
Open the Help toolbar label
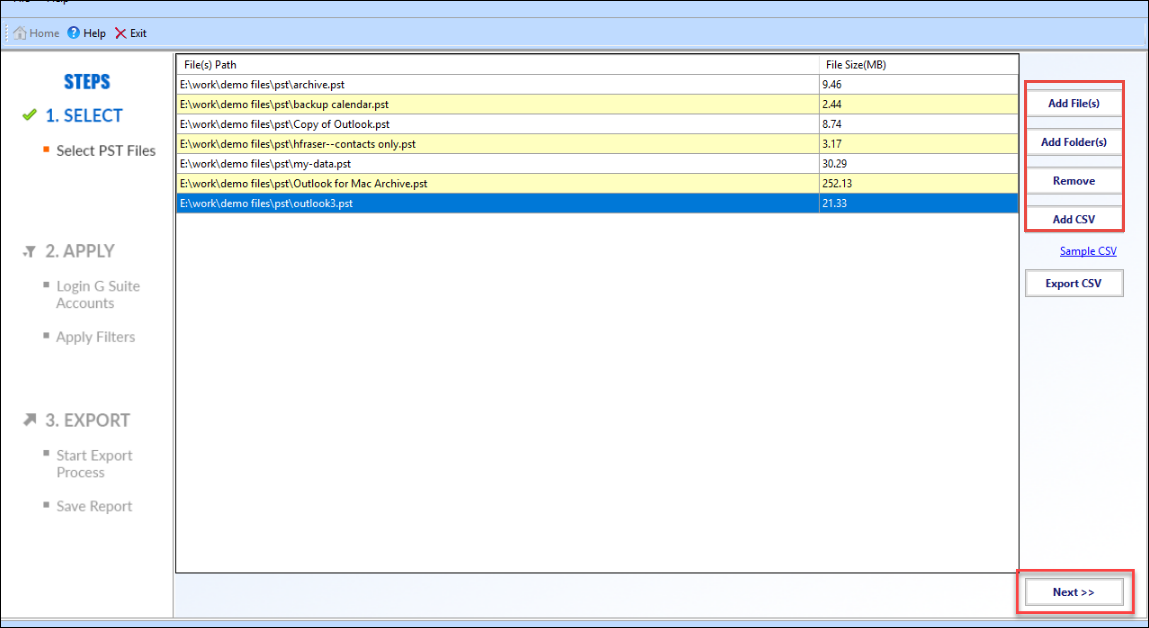point(95,33)
